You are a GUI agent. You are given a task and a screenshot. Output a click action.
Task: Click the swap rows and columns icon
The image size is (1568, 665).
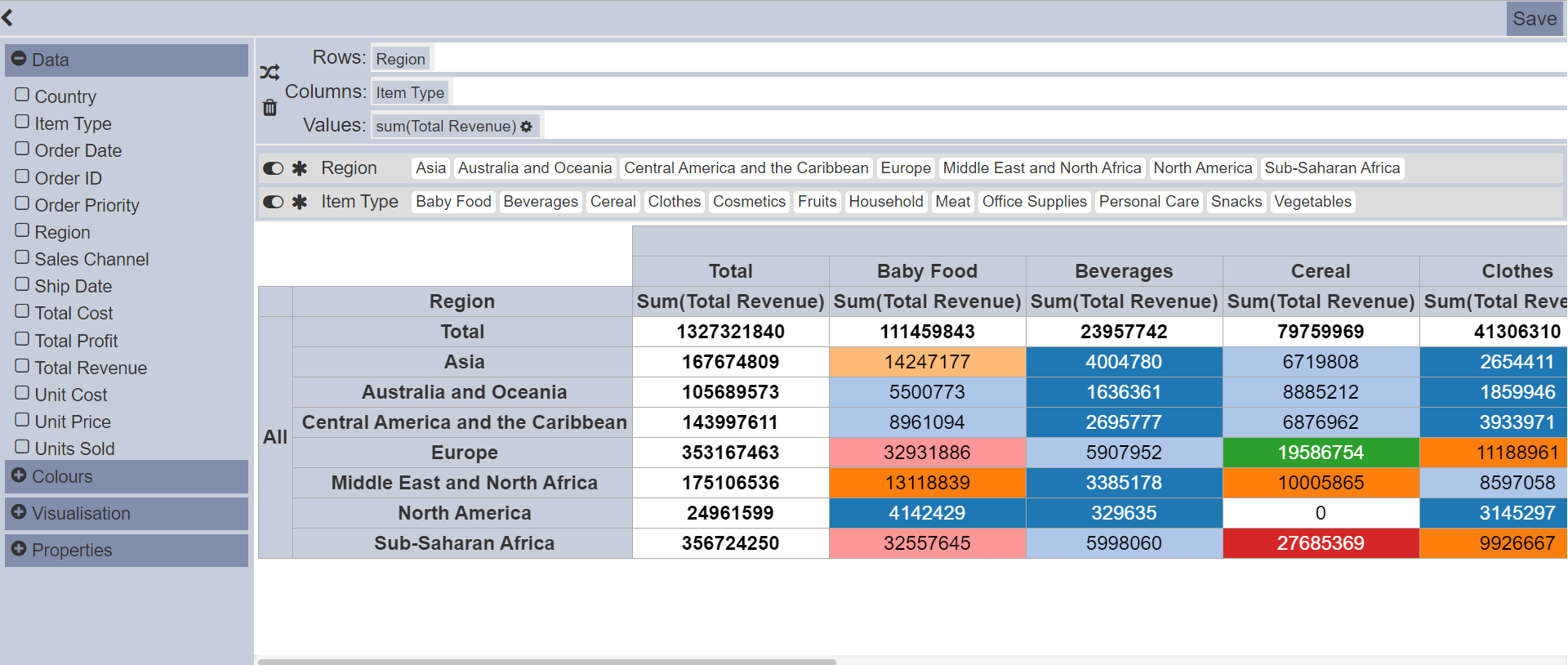269,73
